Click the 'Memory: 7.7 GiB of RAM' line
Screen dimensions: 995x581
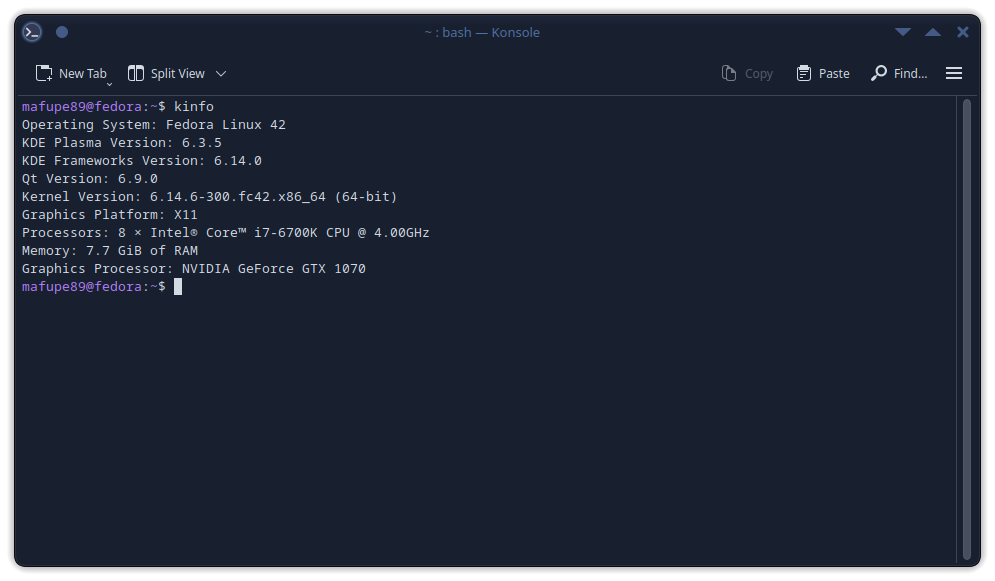pyautogui.click(x=110, y=251)
